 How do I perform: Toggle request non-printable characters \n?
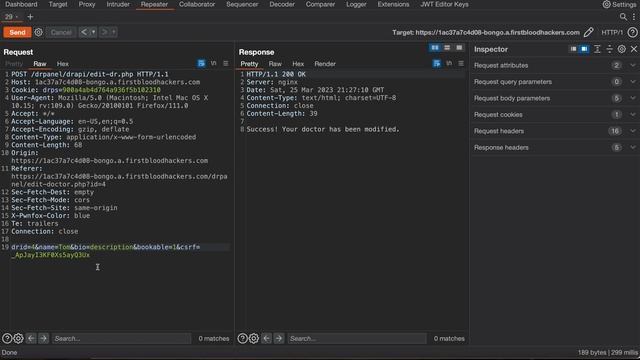tap(213, 64)
